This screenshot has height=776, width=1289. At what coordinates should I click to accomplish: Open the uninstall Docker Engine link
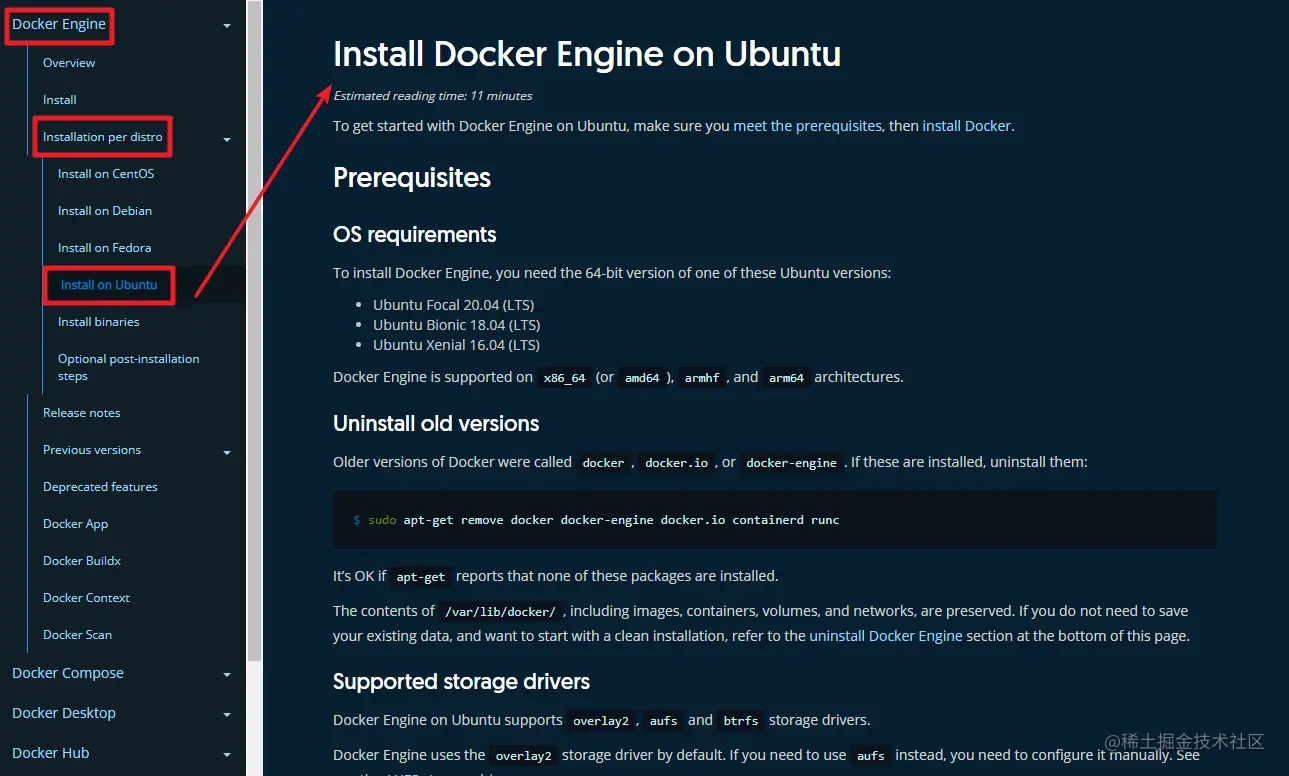click(885, 636)
